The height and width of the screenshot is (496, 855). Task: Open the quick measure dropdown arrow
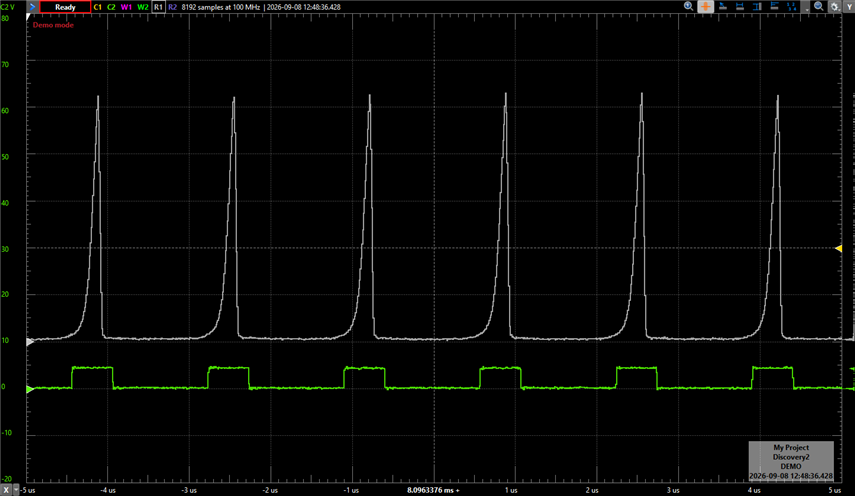tap(806, 9)
